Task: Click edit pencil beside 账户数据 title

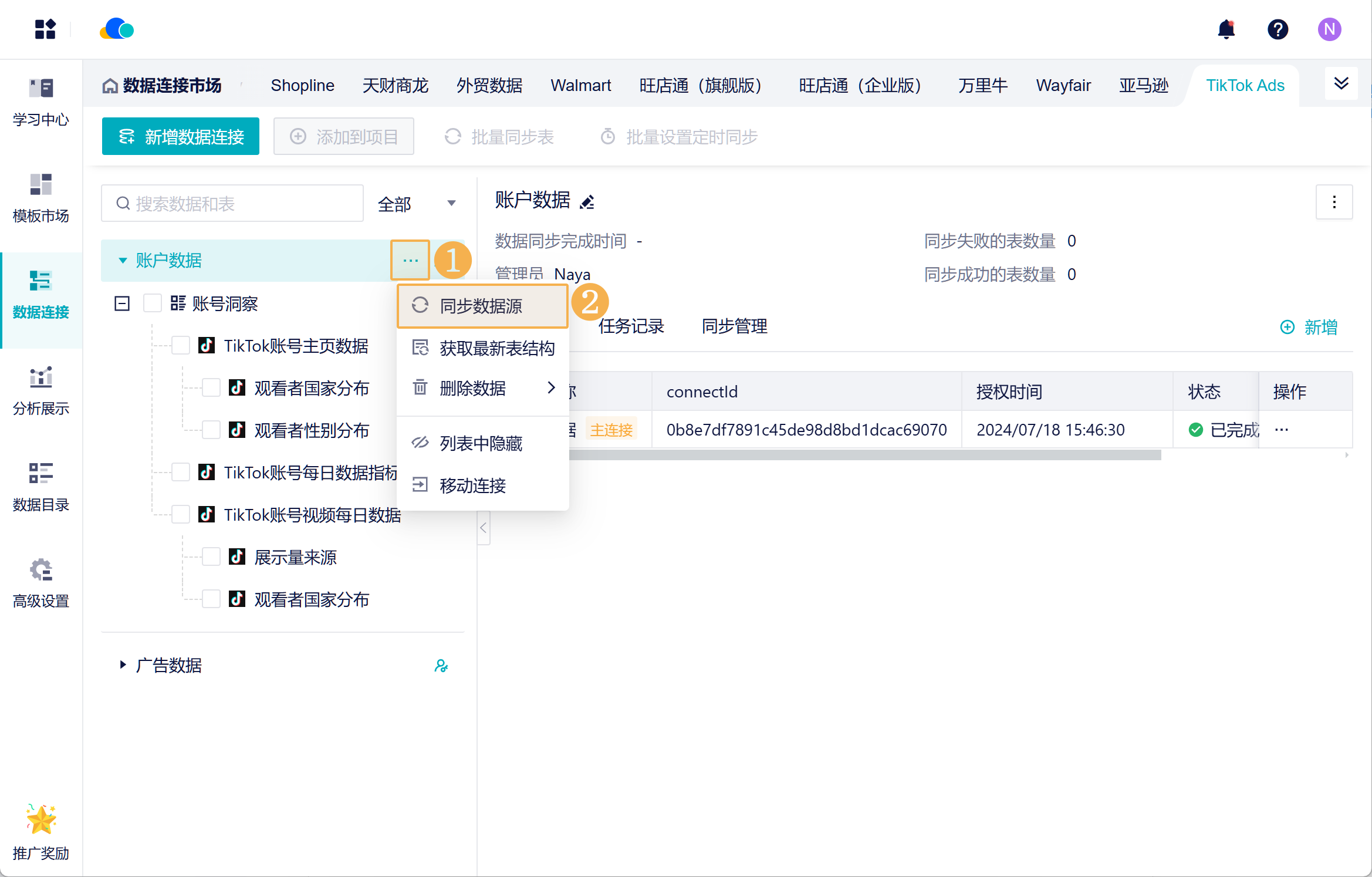Action: (x=587, y=202)
